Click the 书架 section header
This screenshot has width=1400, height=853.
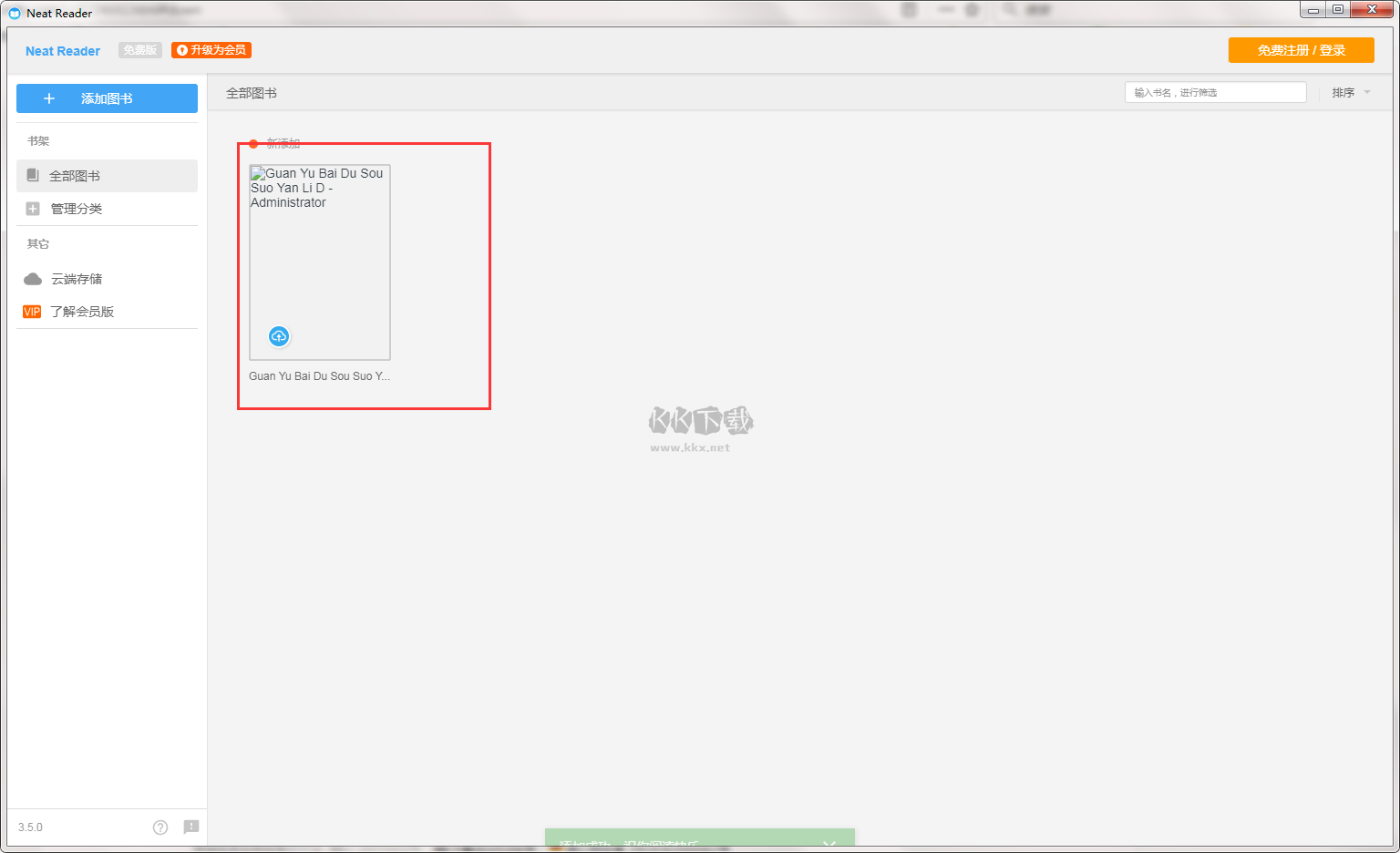[x=38, y=141]
